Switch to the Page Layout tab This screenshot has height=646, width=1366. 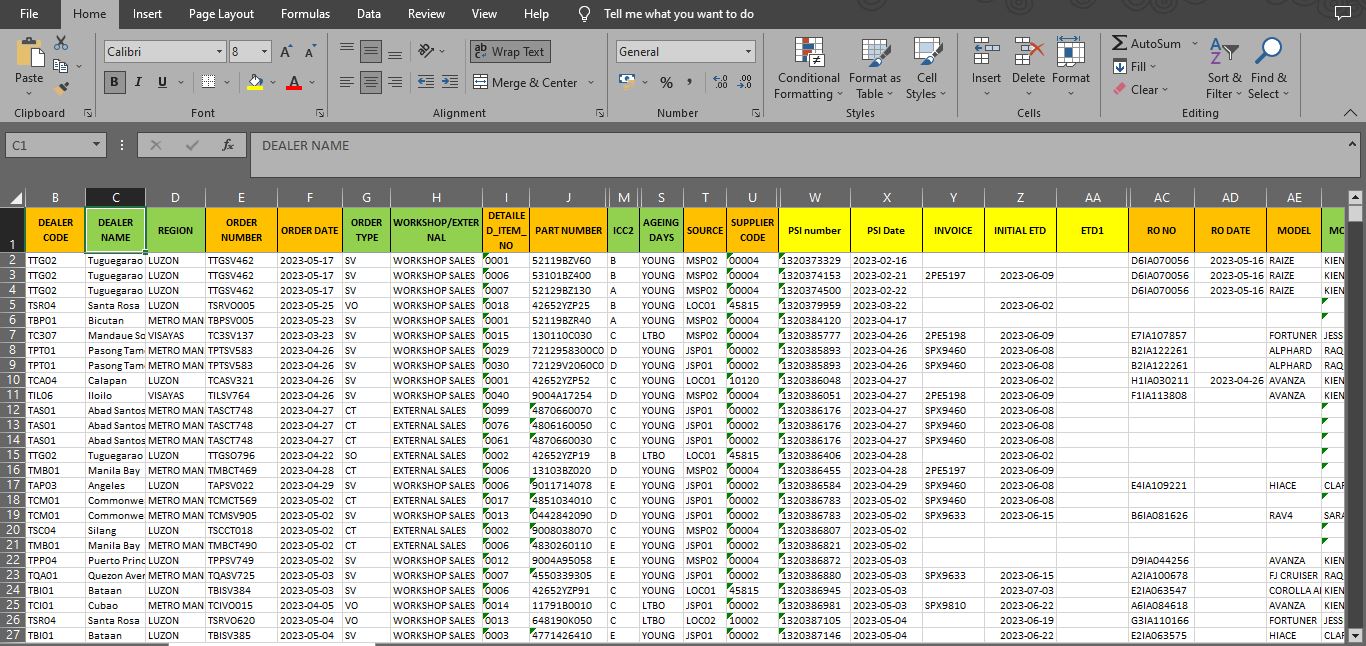click(x=221, y=14)
